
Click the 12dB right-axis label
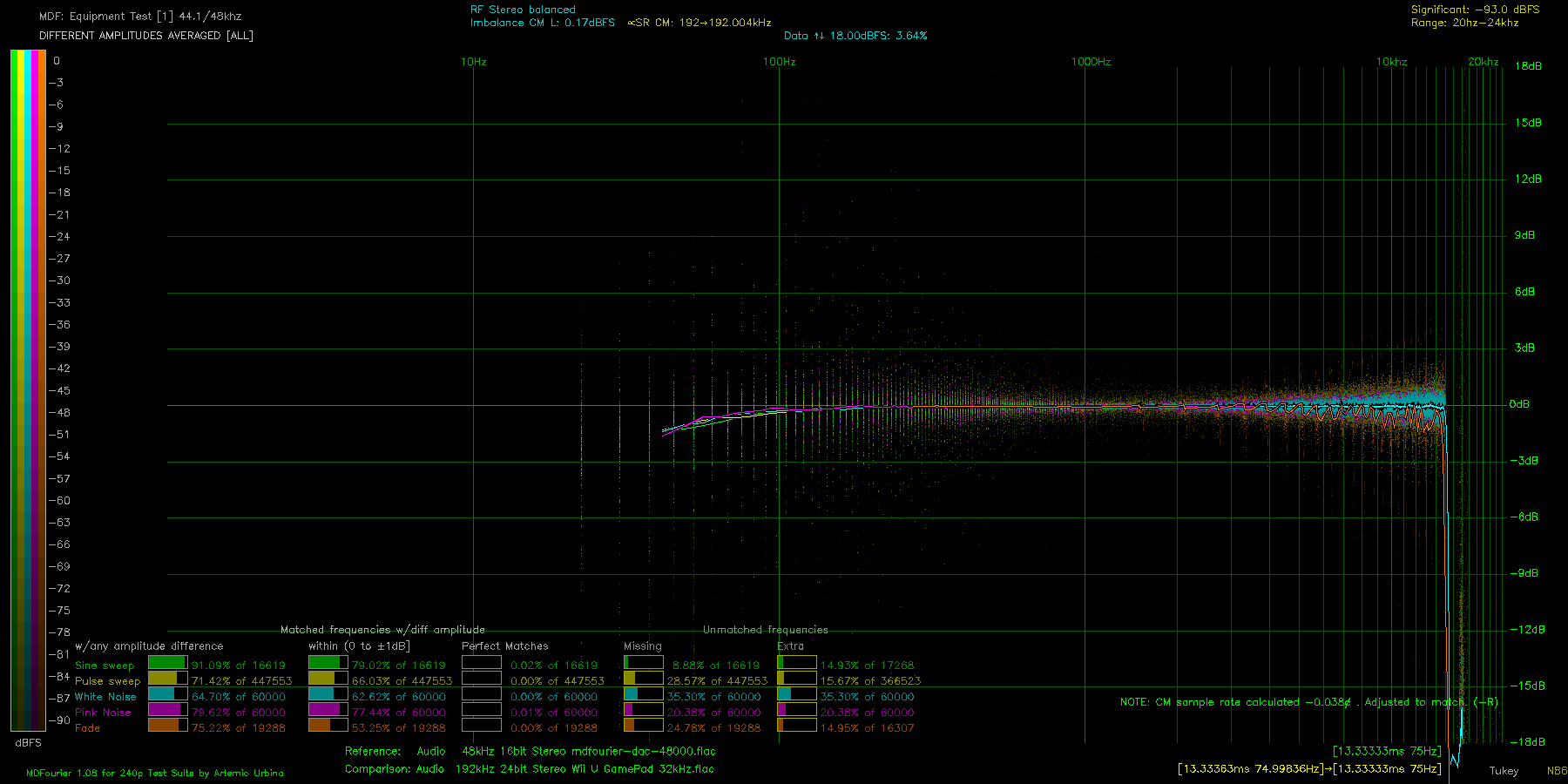click(1528, 179)
